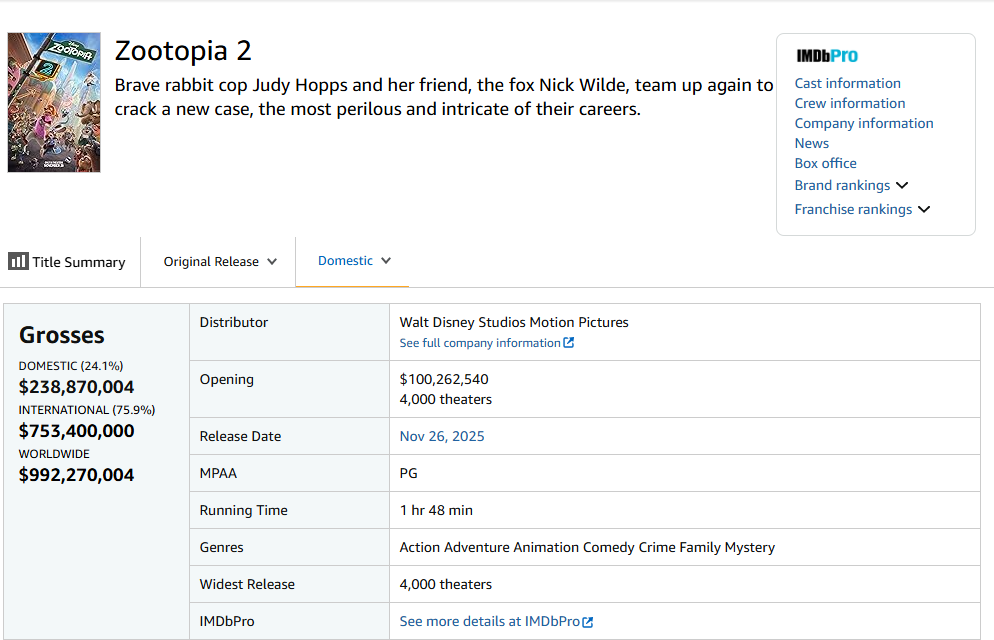The height and width of the screenshot is (640, 994).
Task: Open the Zootopia 2 poster thumbnail
Action: pos(54,103)
